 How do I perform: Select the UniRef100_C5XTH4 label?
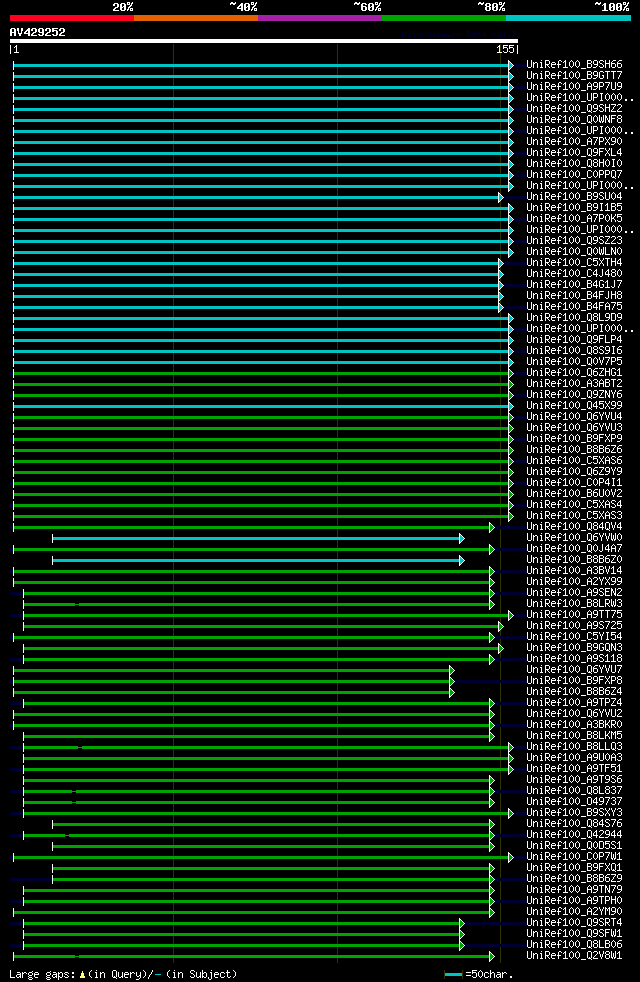coord(574,262)
